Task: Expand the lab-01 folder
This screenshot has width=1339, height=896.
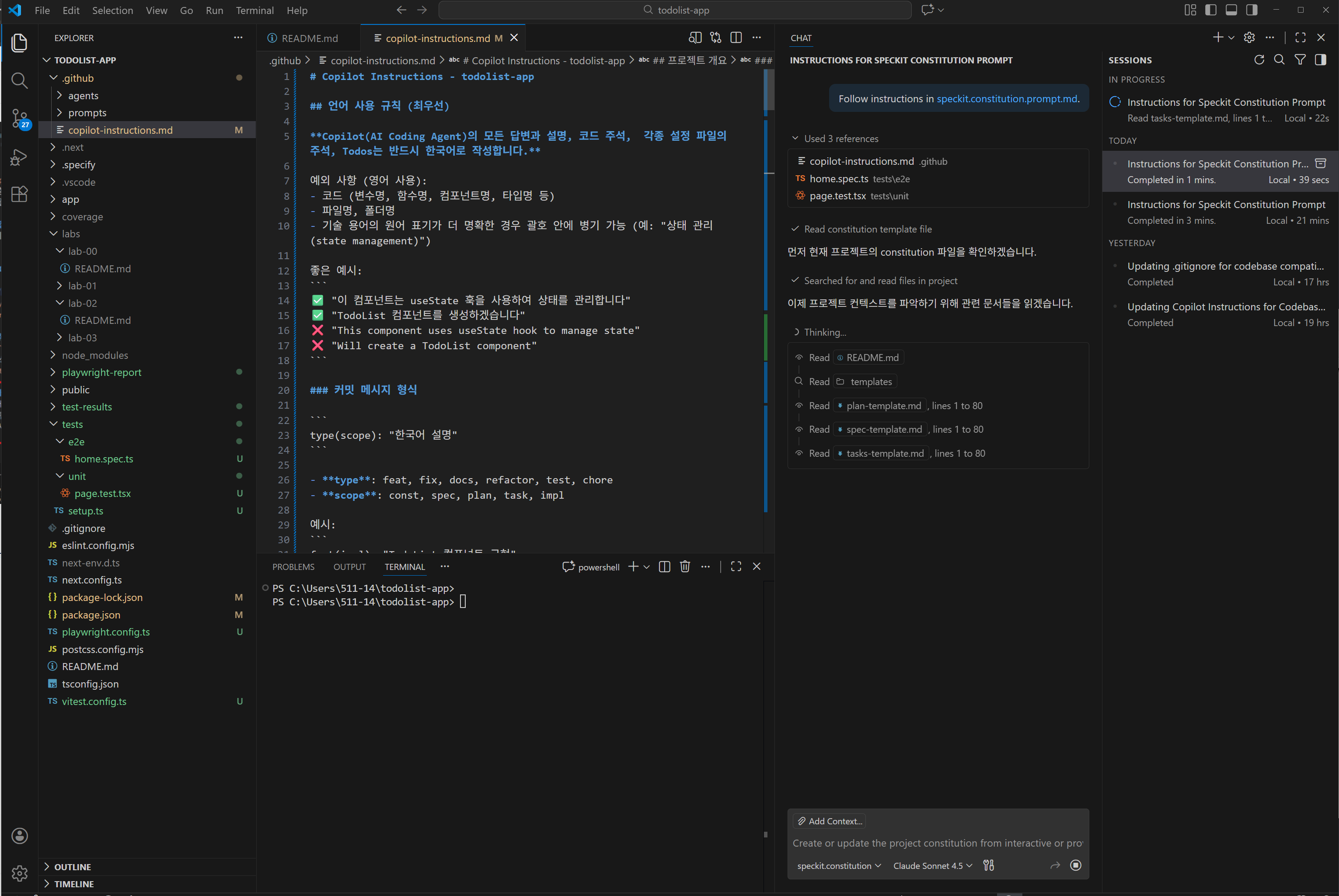Action: (x=82, y=286)
